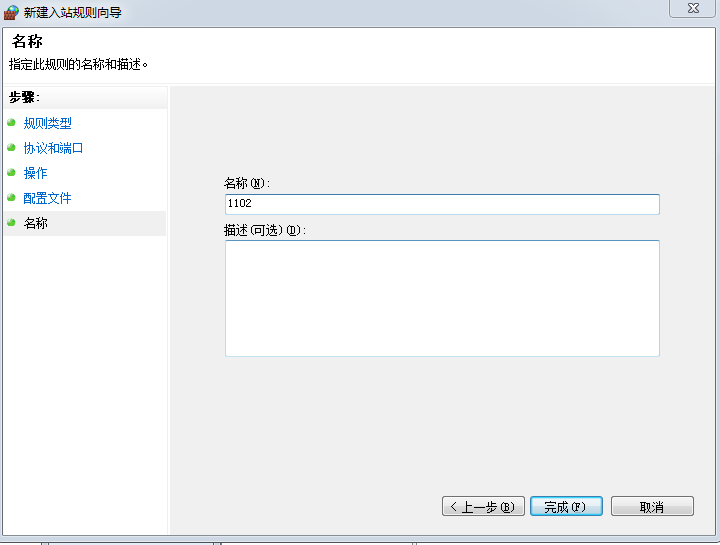Click inside the 描述(可选) text area

442,298
